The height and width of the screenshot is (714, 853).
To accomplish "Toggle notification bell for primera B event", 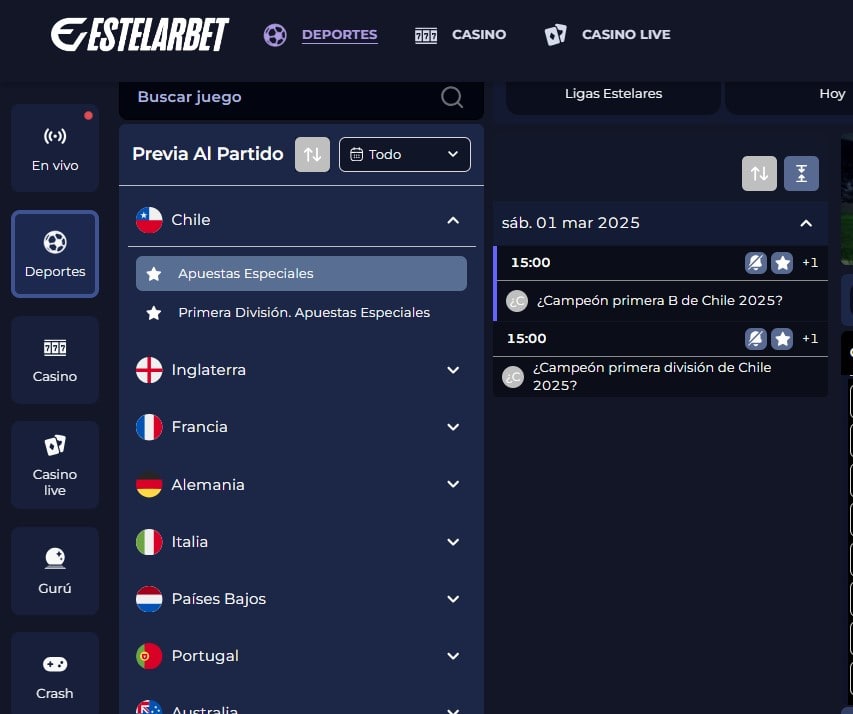I will [x=756, y=263].
